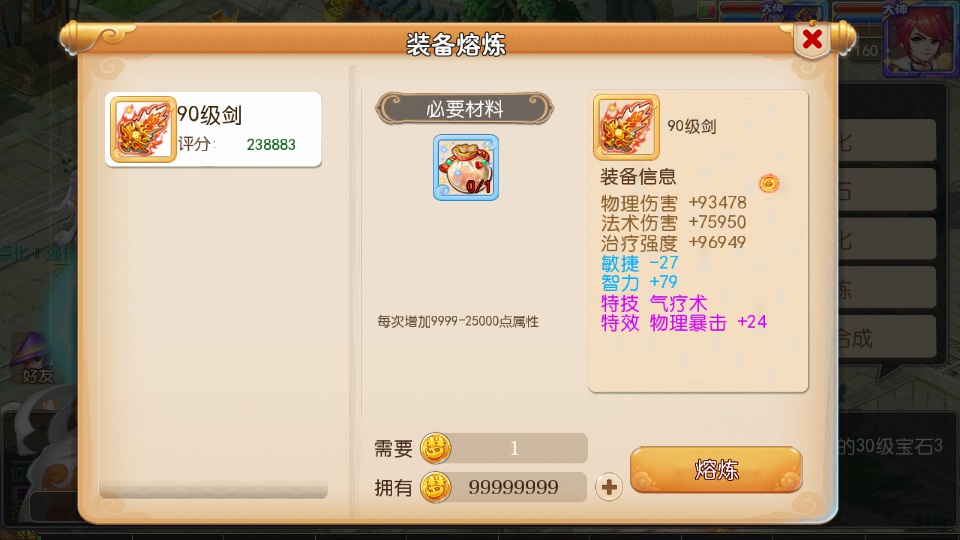960x540 pixels.
Task: Click the sword icon in equipment info panel
Action: pyautogui.click(x=626, y=127)
